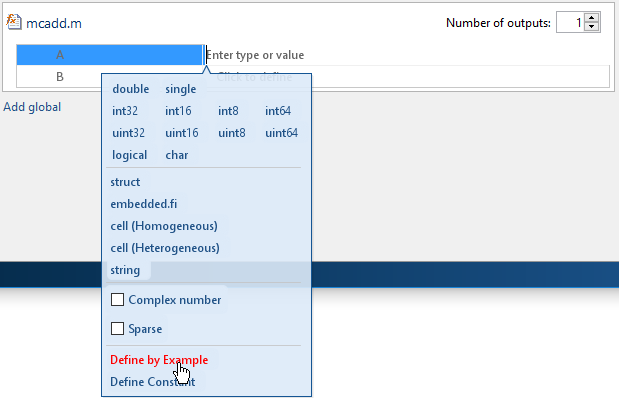Click the mcadd.m file icon

pos(14,22)
